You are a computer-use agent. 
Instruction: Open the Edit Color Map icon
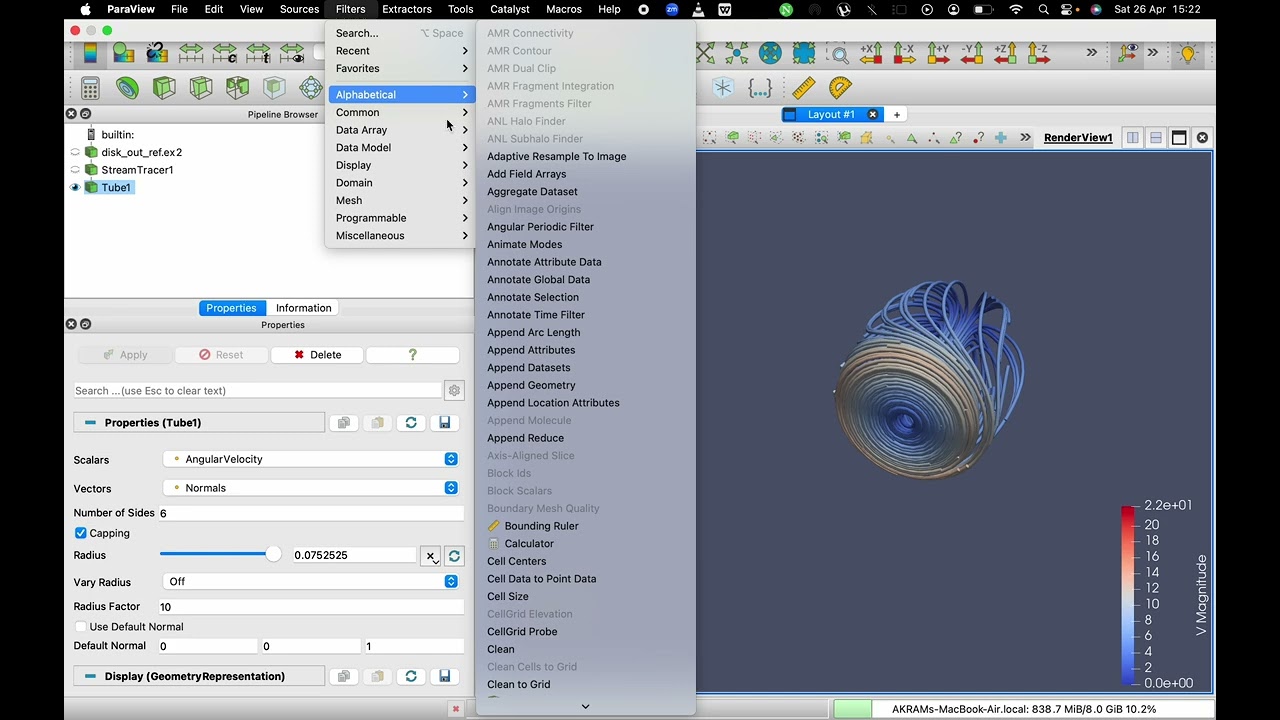(x=124, y=52)
